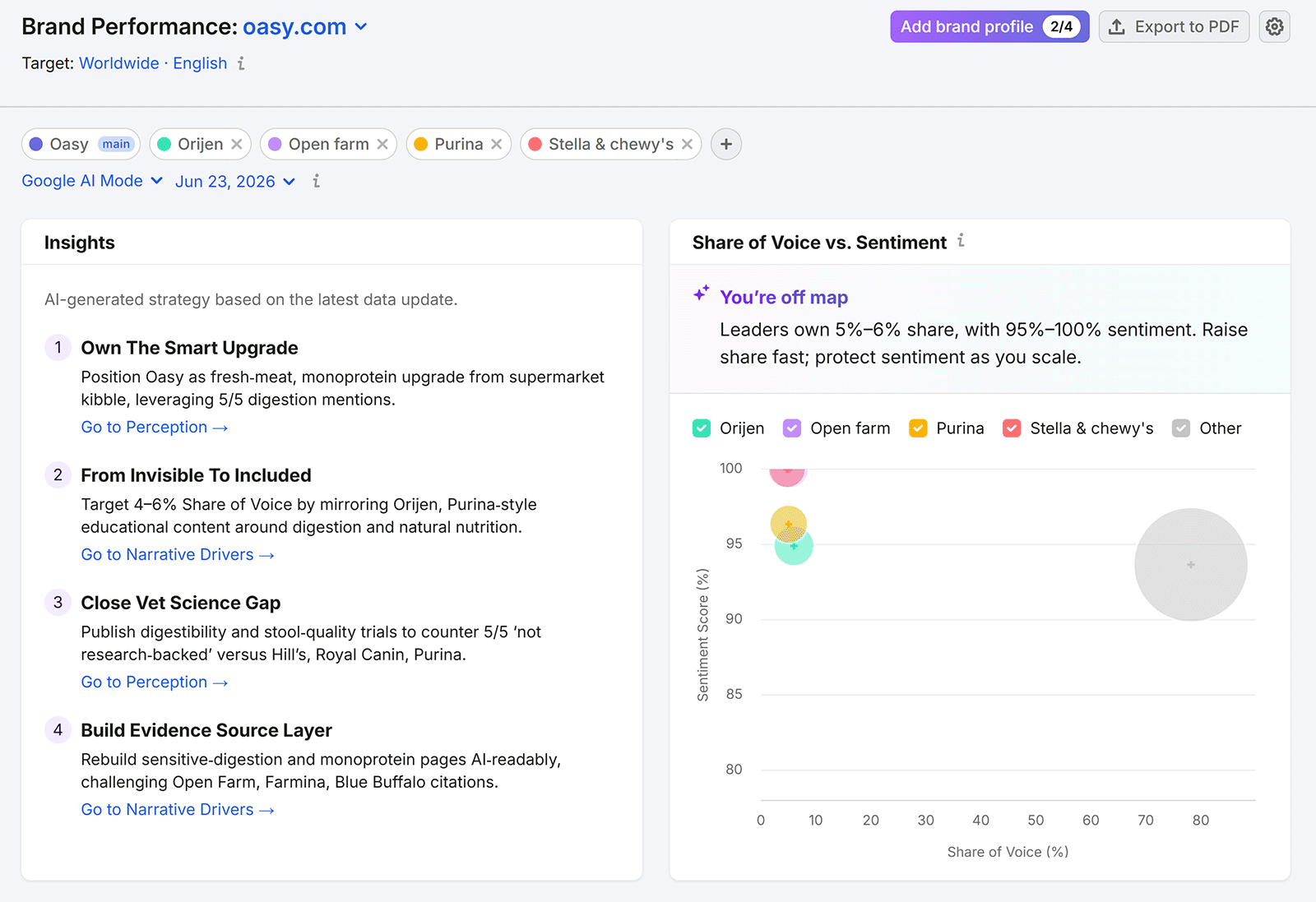The image size is (1316, 902).
Task: Click info icon next to Share of Voice vs. Sentiment
Action: (x=961, y=241)
